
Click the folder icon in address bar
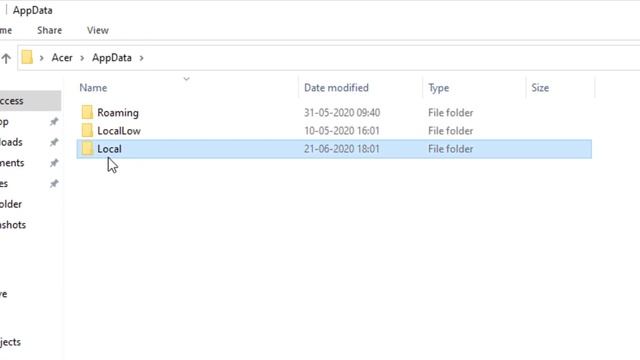pos(27,57)
